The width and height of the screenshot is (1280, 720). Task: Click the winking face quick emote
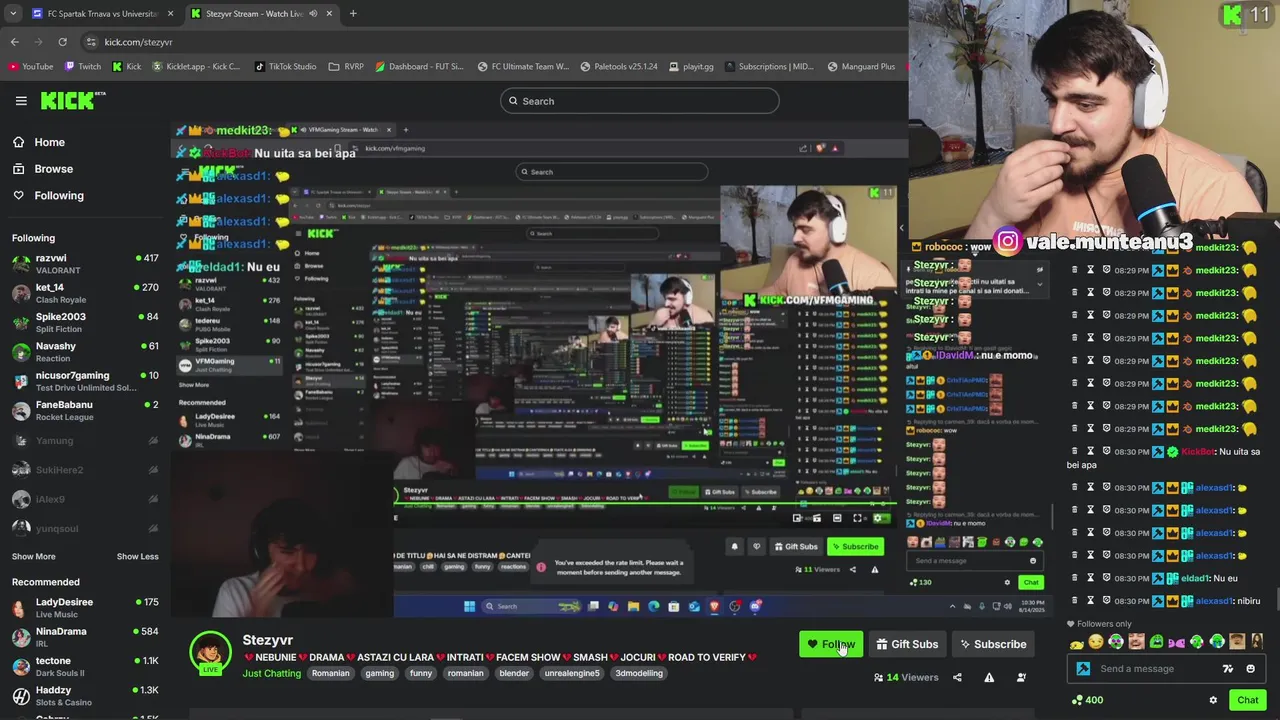pos(1096,642)
